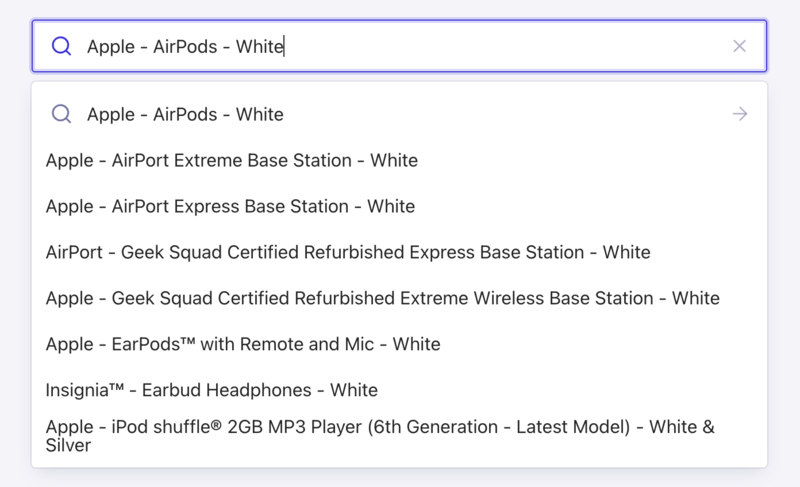Pick AirPort Geek Squad Refurbished Express Base Station
The image size is (800, 487).
[x=348, y=252]
